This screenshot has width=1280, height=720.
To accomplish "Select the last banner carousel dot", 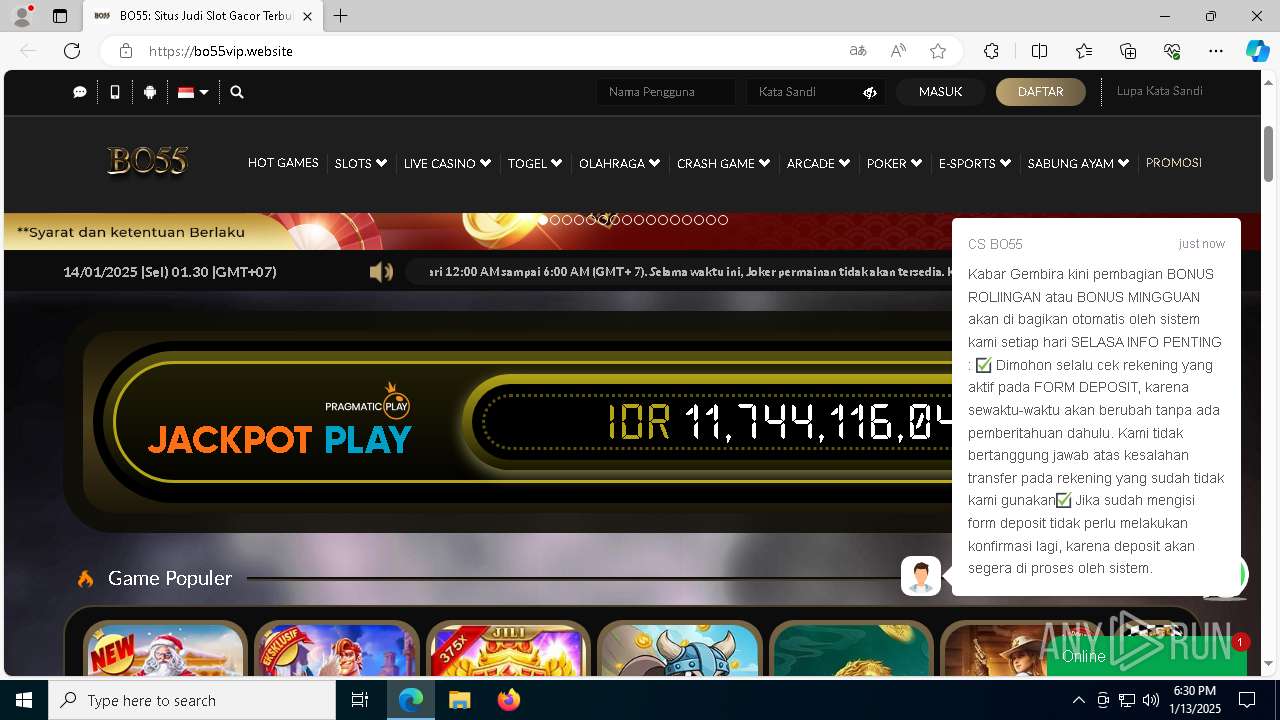I will (723, 220).
